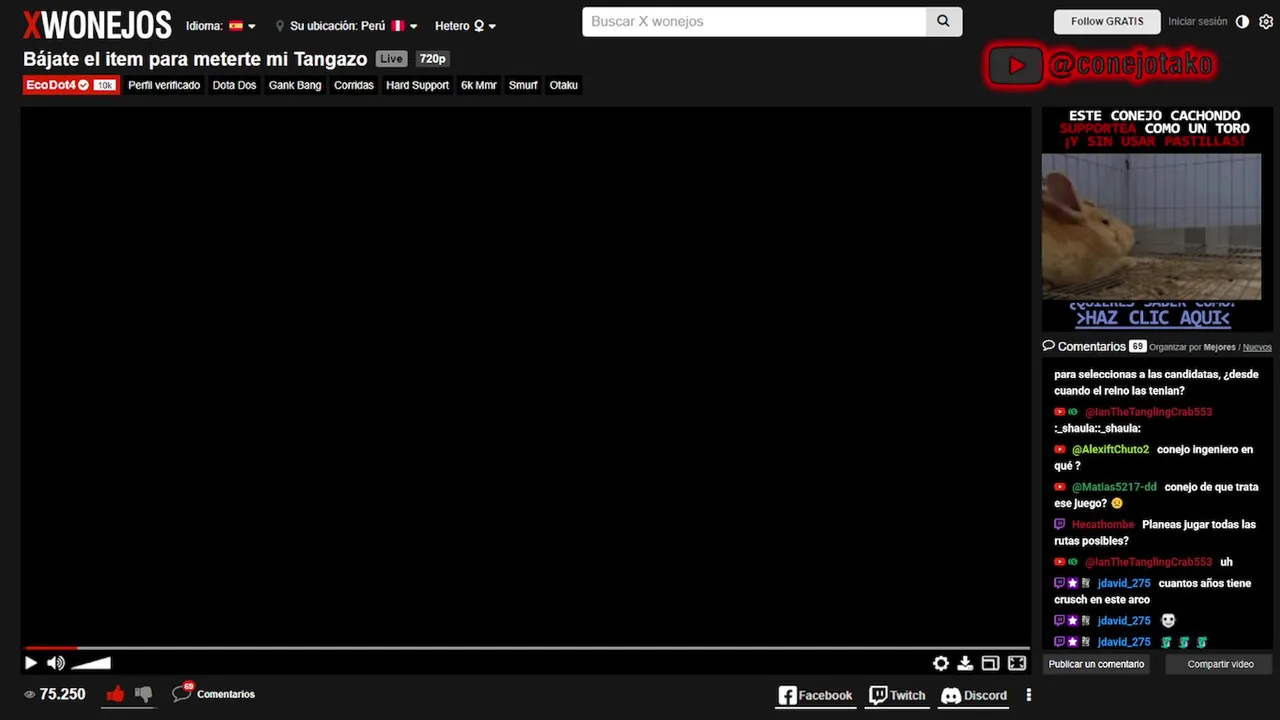Open the header settings gear icon

tap(1266, 21)
